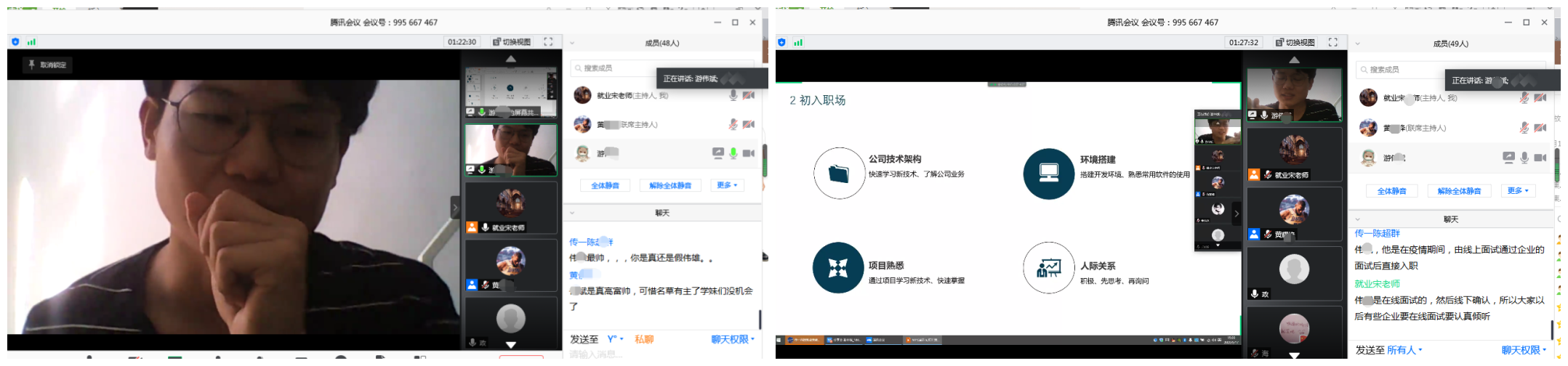The height and width of the screenshot is (366, 1568).
Task: Click shield security icon in right meeting window
Action: [x=782, y=42]
